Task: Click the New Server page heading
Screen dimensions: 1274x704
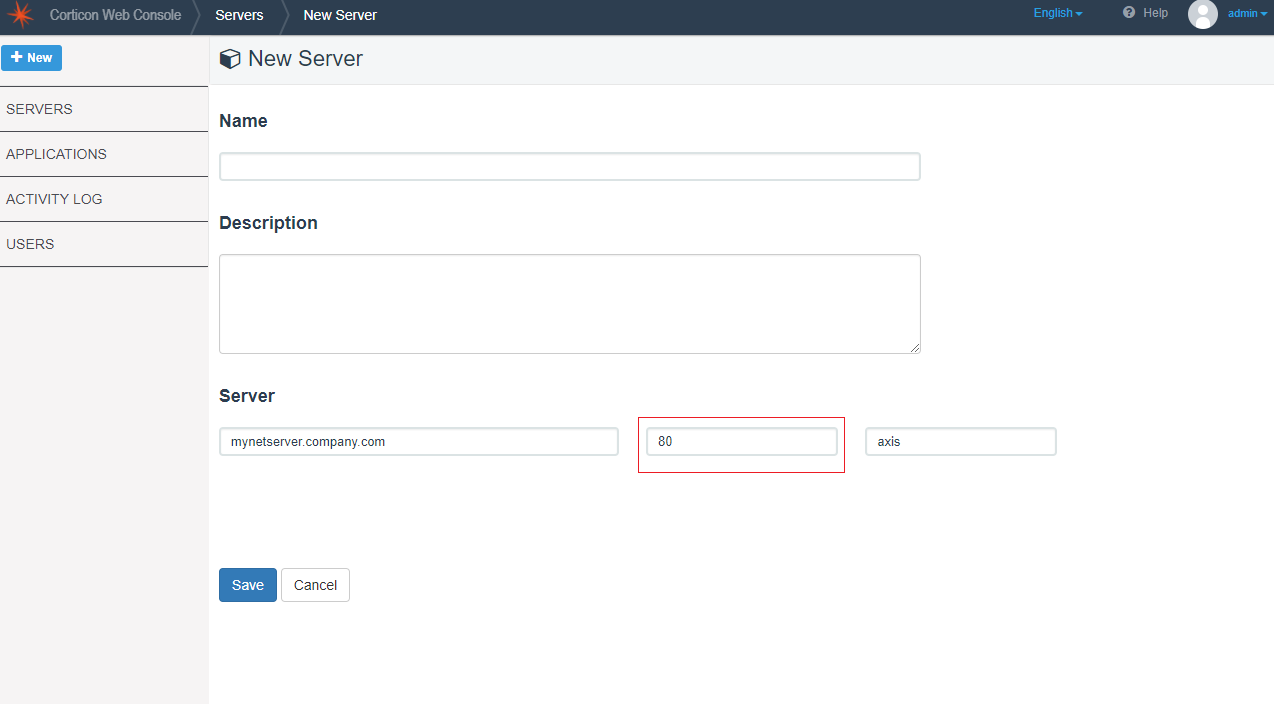Action: pyautogui.click(x=305, y=59)
